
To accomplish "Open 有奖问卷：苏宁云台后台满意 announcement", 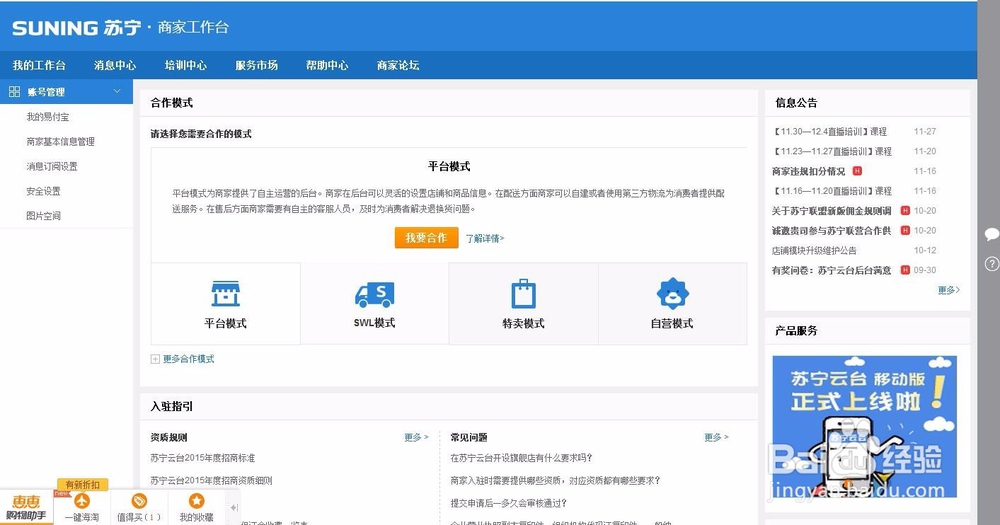I will 832,270.
